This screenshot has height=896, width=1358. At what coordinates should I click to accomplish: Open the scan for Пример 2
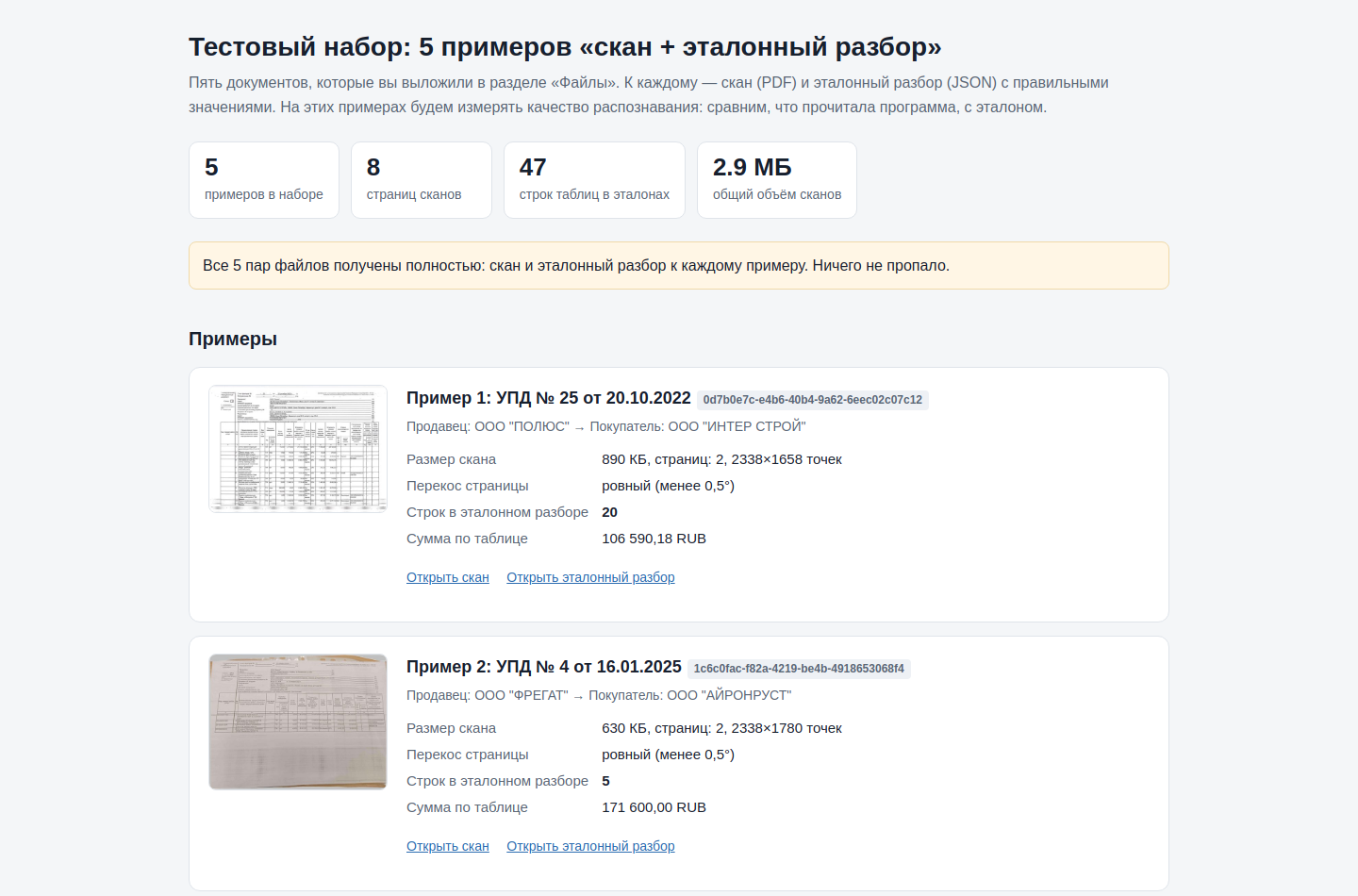(448, 846)
